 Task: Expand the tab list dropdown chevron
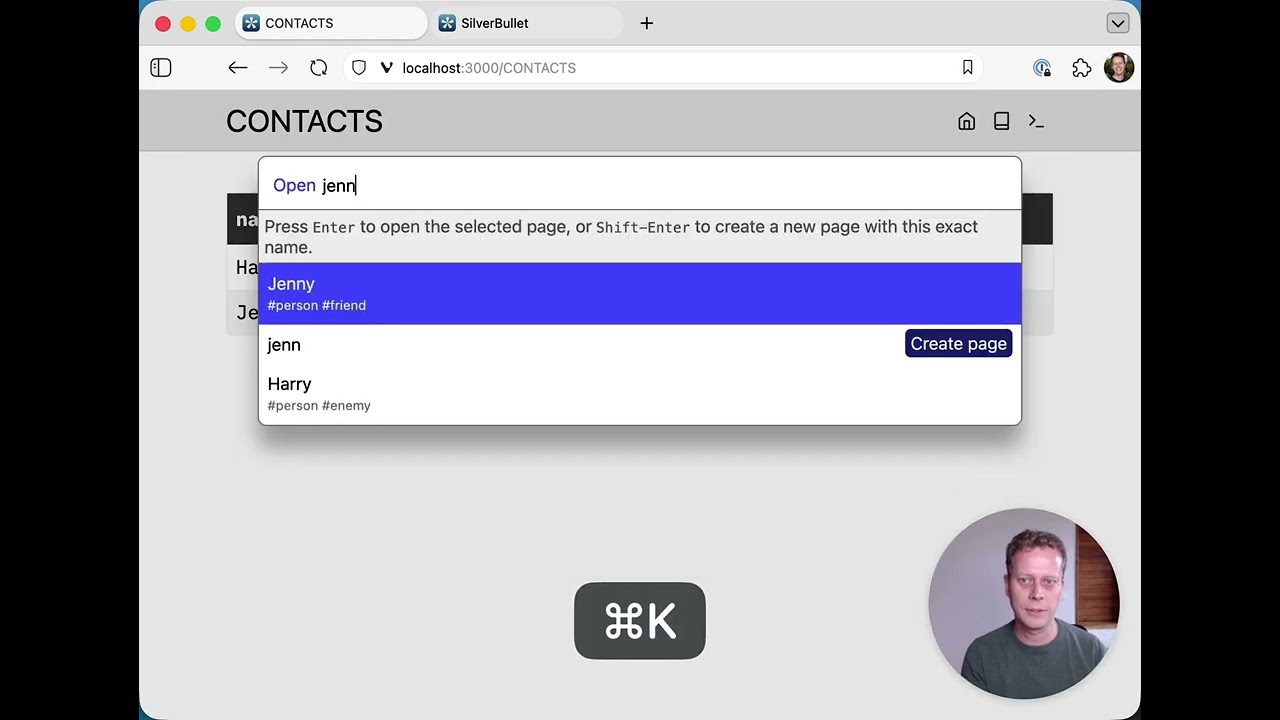click(x=1117, y=23)
